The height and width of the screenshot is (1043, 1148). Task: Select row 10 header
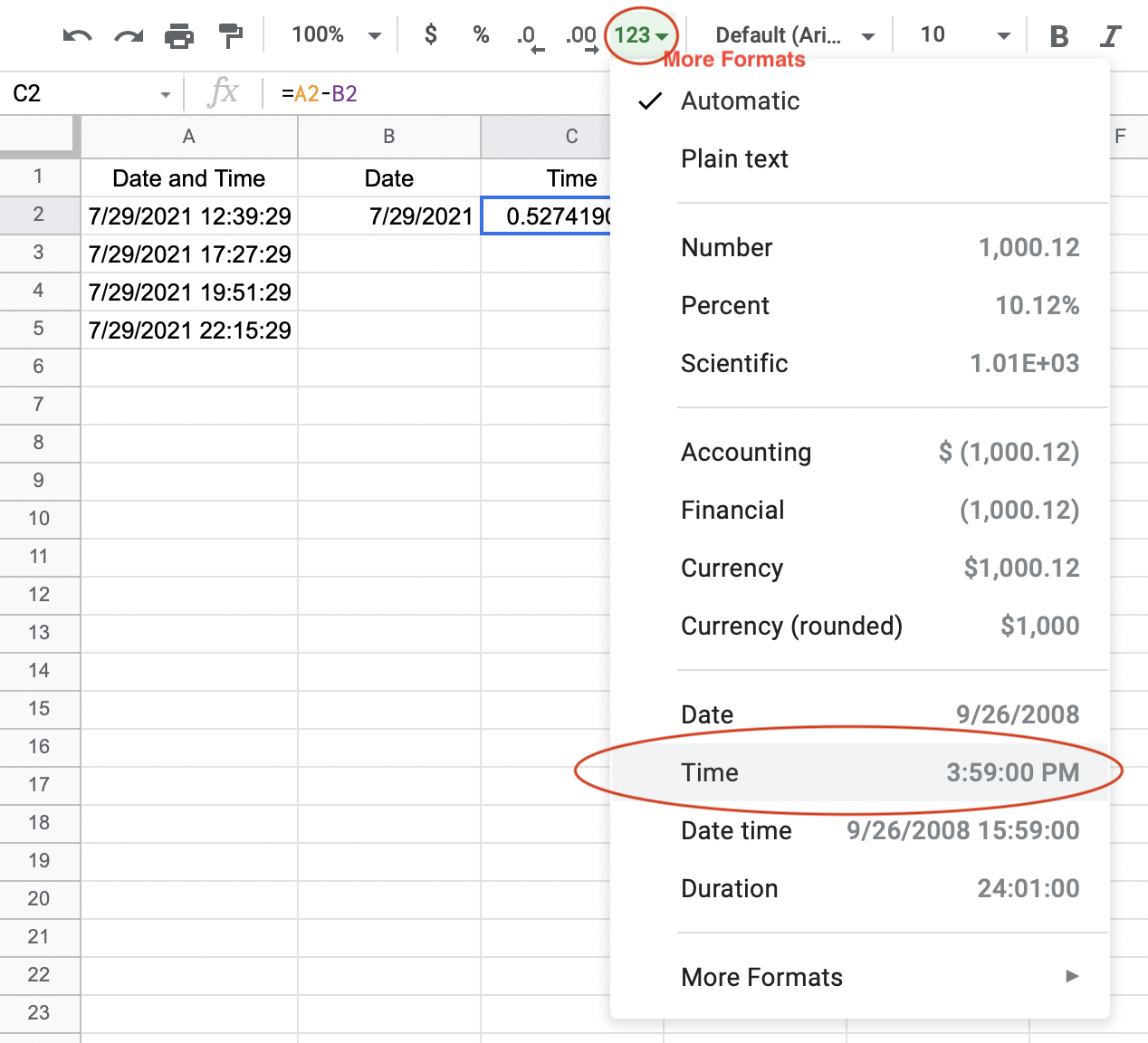(39, 519)
